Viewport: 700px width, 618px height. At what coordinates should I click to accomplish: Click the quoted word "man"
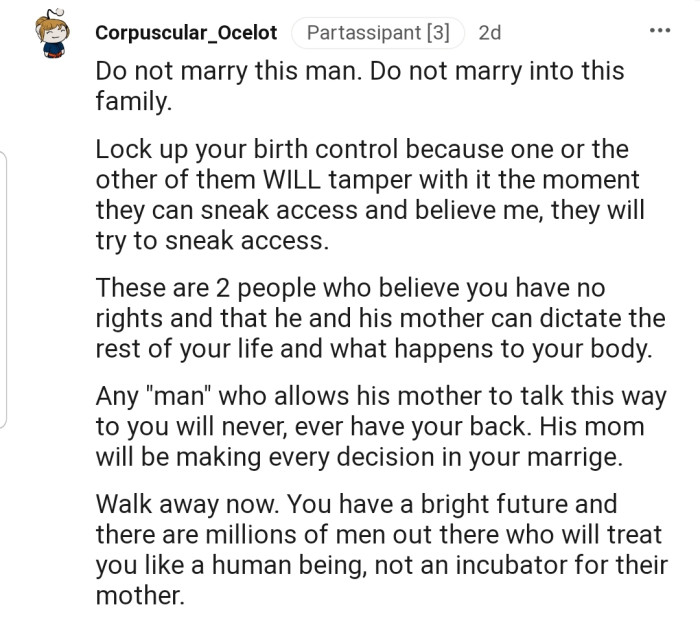[188, 396]
